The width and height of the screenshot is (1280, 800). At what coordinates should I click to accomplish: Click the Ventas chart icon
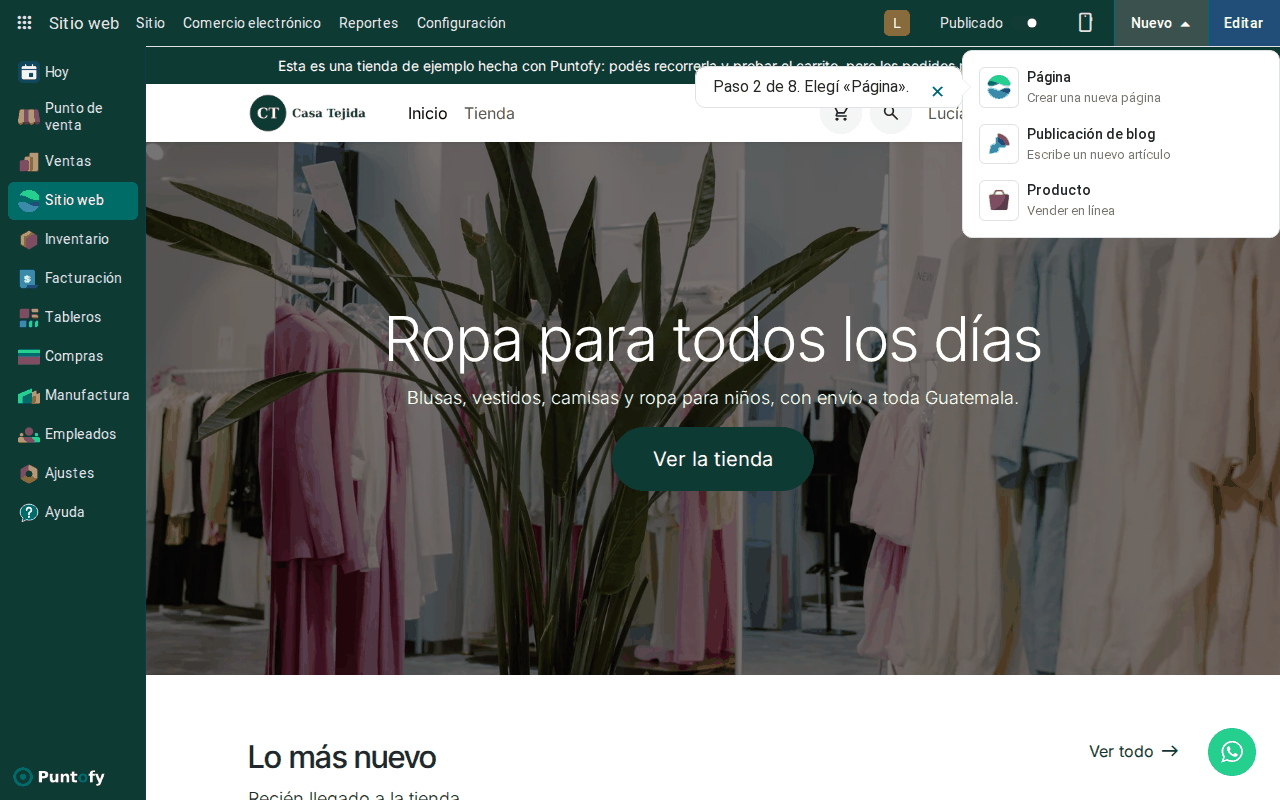coord(29,161)
